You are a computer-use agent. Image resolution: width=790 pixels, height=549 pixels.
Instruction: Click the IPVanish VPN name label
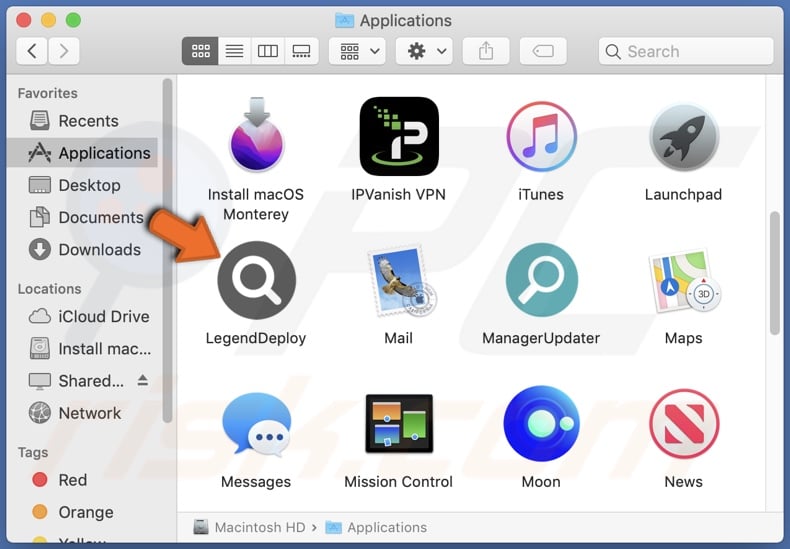point(399,194)
